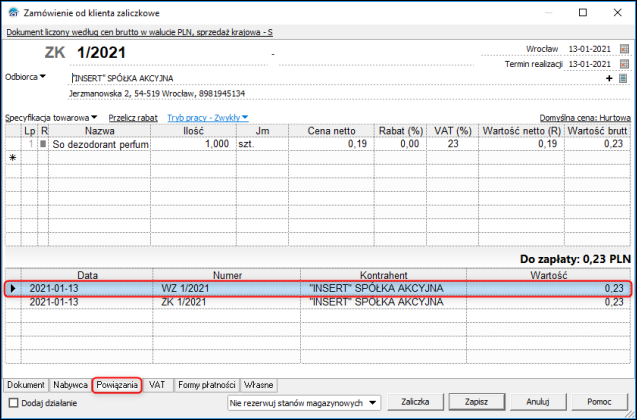Click the application icon in title bar
The width and height of the screenshot is (637, 420).
13,13
